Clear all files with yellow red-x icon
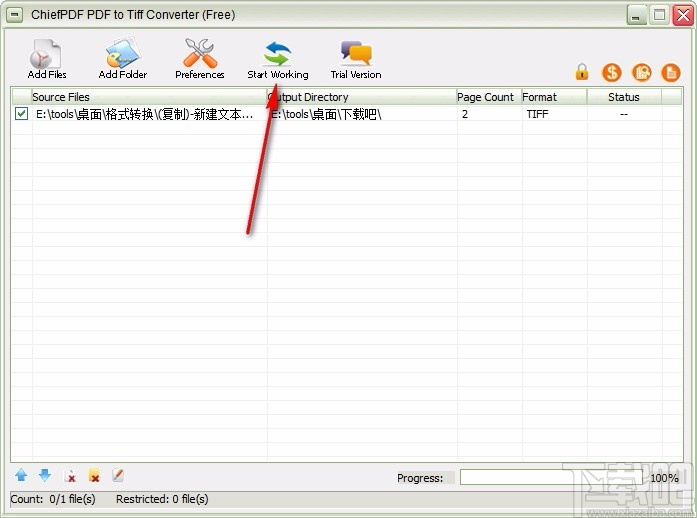Screen dimensions: 697x518 pyautogui.click(x=94, y=476)
